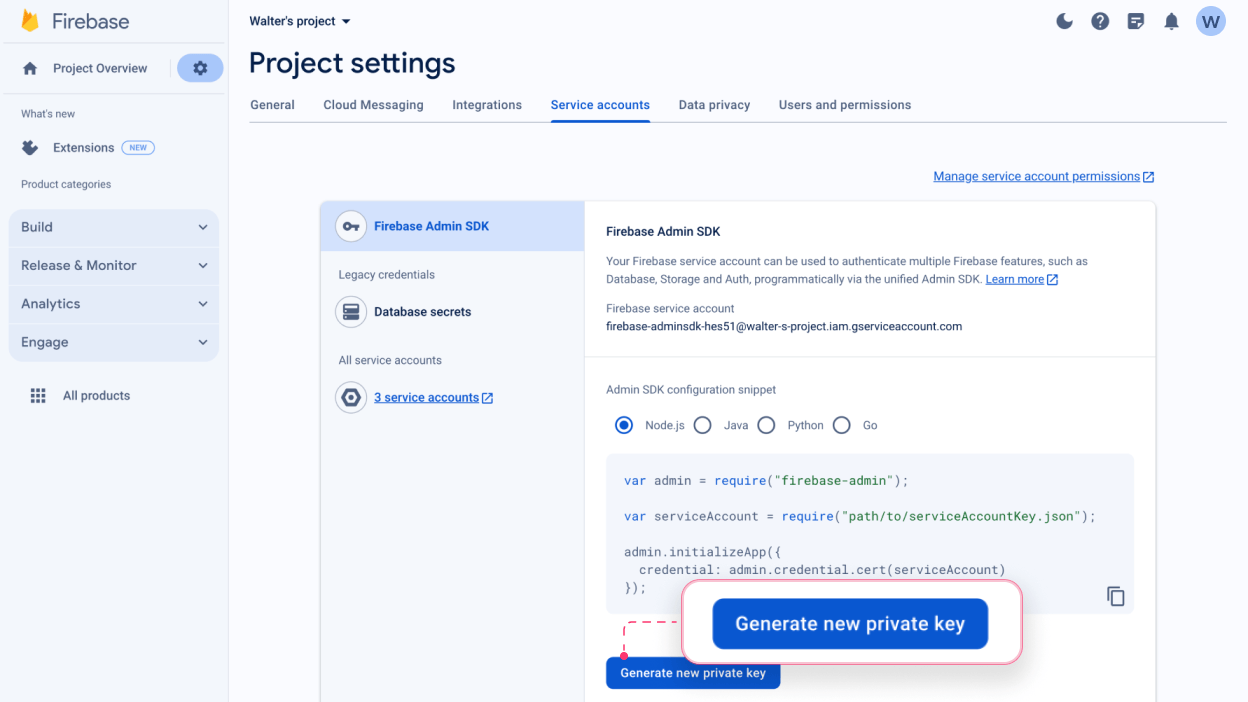This screenshot has width=1248, height=702.
Task: Open the project settings gear icon
Action: pyautogui.click(x=200, y=68)
